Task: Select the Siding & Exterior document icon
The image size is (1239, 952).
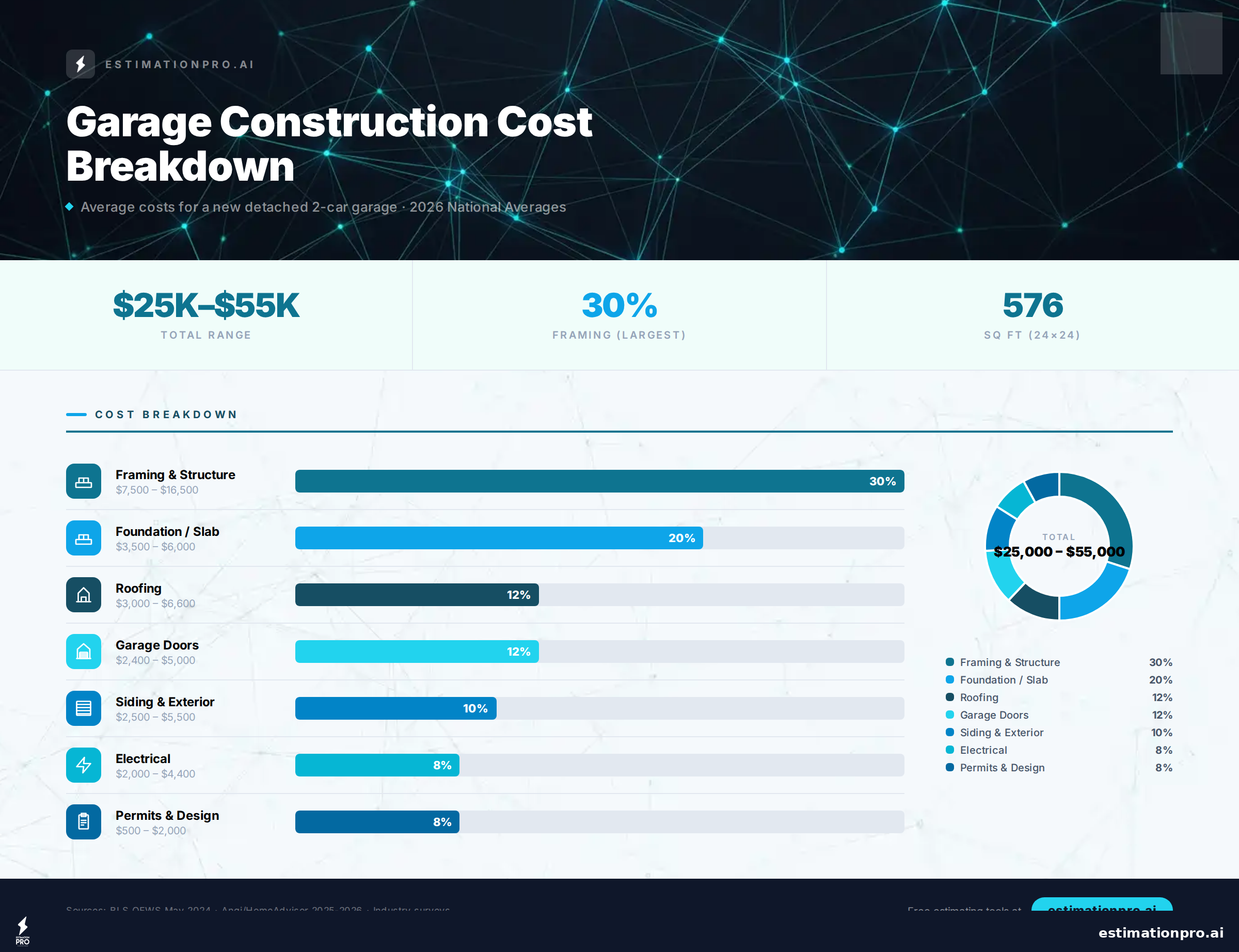Action: (83, 708)
